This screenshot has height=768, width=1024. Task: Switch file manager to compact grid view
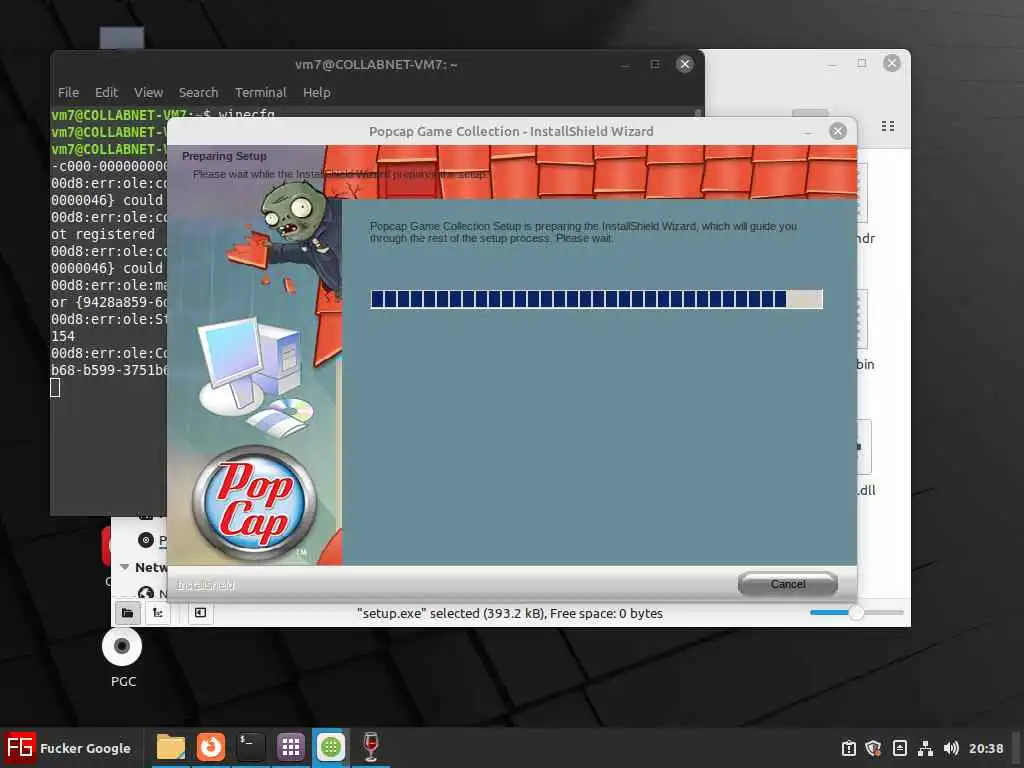pyautogui.click(x=888, y=126)
